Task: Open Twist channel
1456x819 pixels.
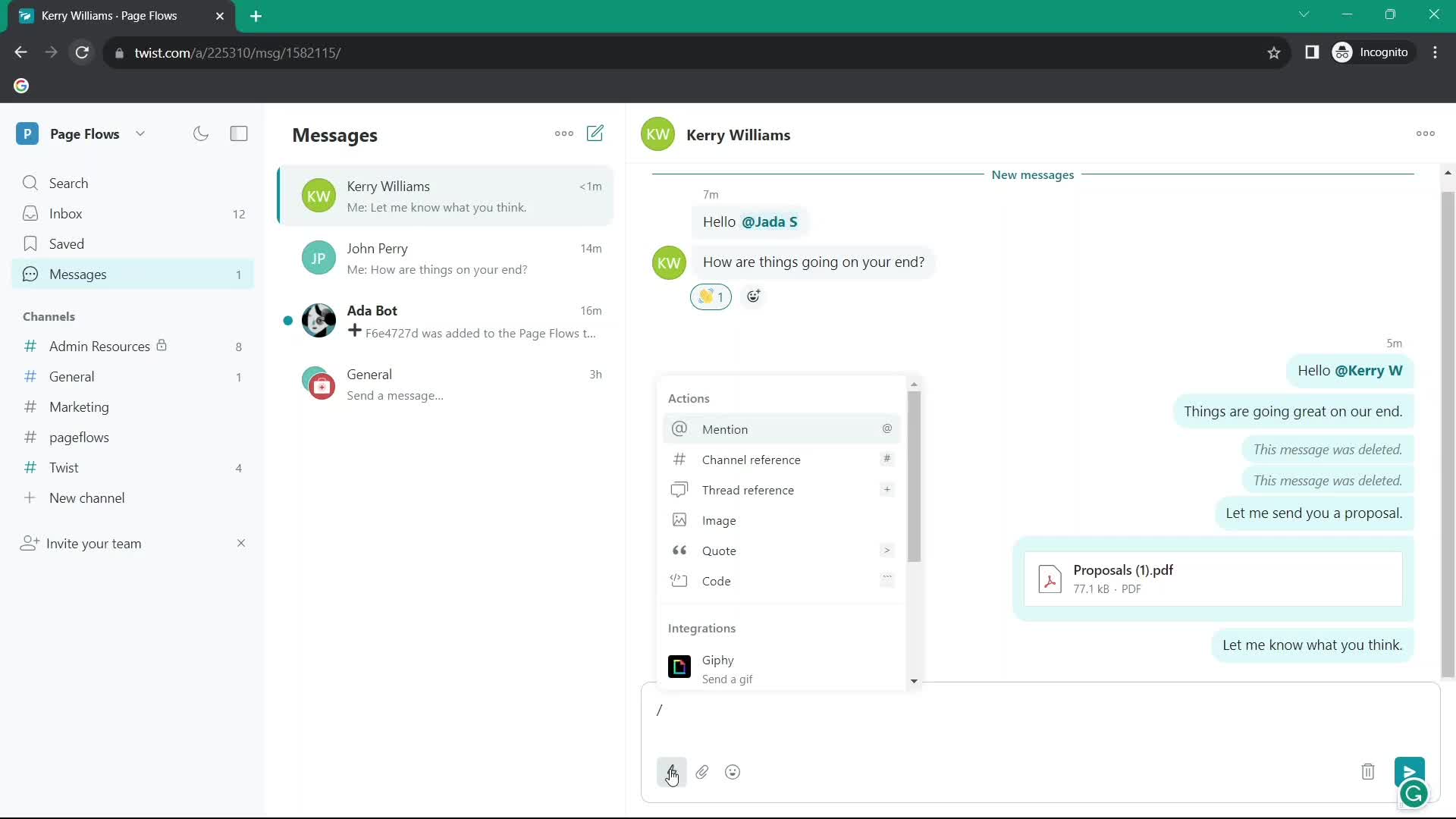Action: click(133, 467)
